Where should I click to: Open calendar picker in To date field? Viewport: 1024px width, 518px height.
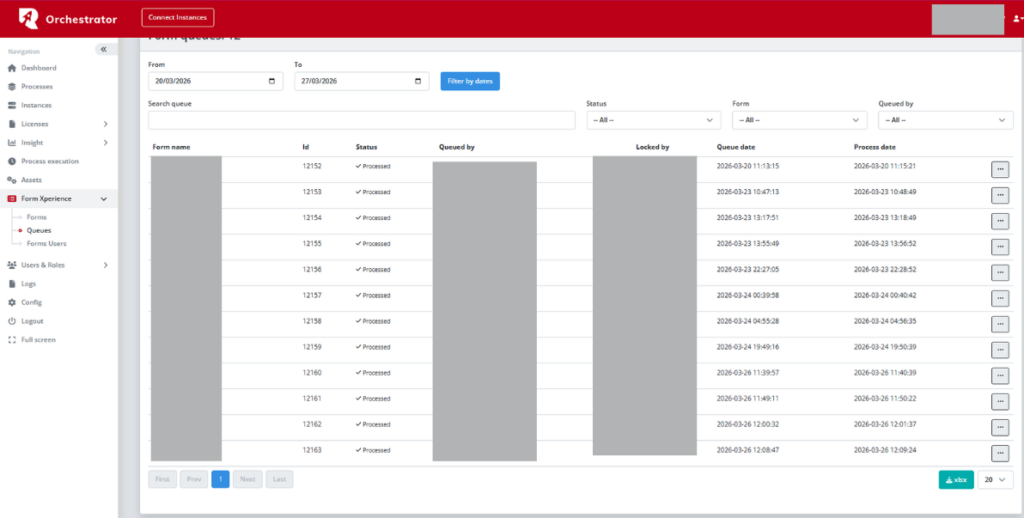[418, 81]
